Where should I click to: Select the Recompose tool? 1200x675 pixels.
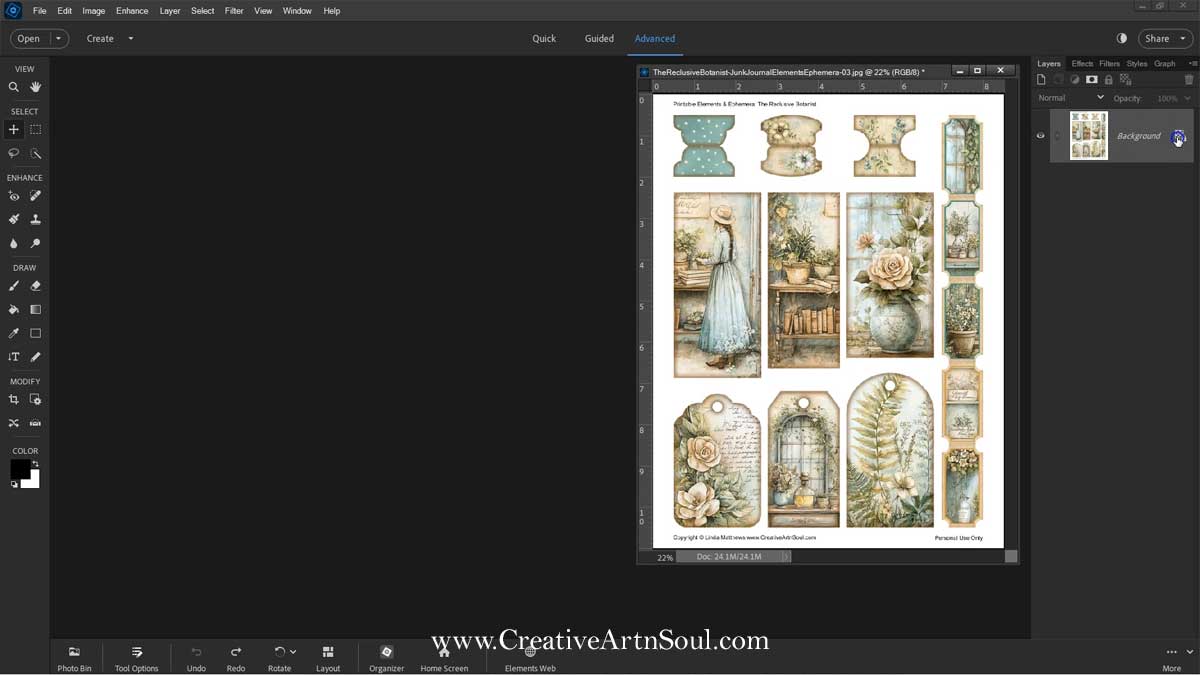click(x=36, y=399)
